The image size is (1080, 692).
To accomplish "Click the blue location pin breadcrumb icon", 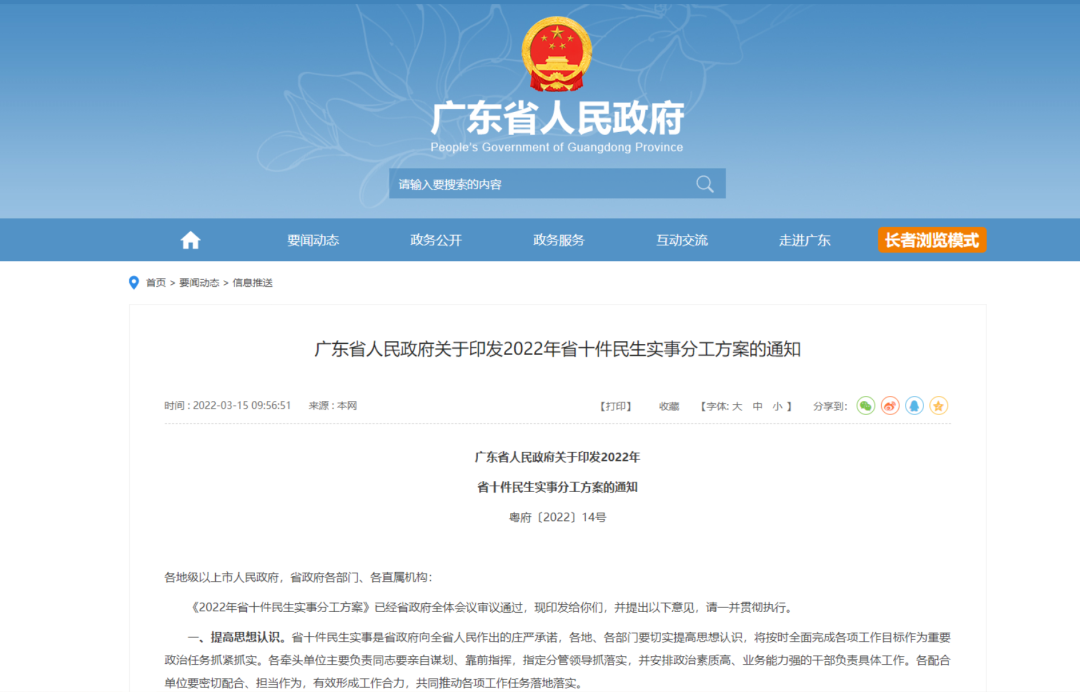I will point(134,283).
